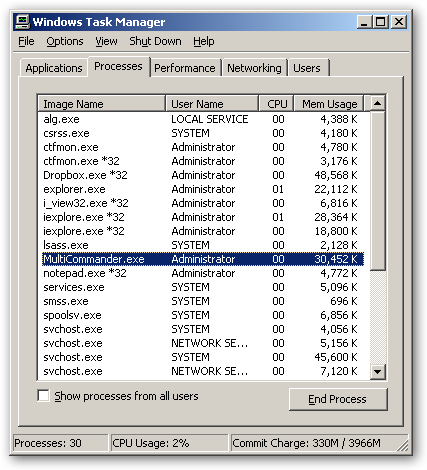The width and height of the screenshot is (427, 470).
Task: Switch to the Performance tab
Action: 185,68
